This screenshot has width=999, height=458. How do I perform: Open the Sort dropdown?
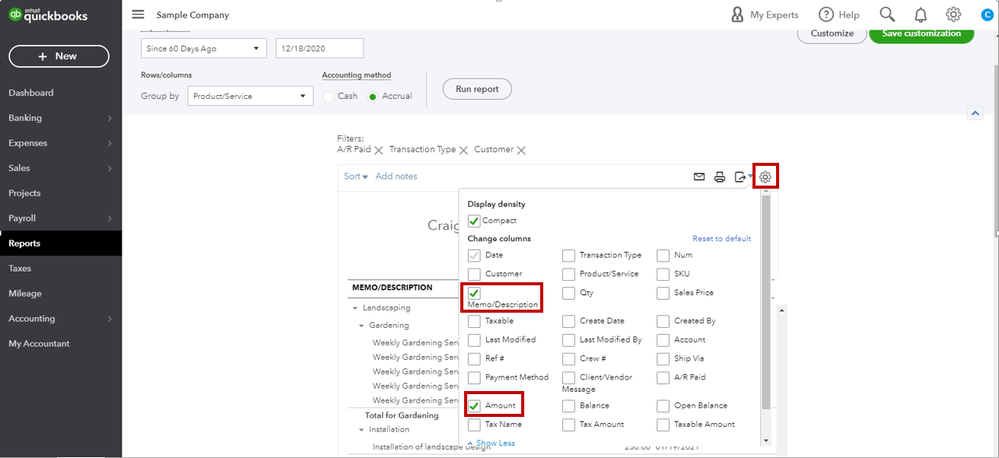click(x=355, y=177)
